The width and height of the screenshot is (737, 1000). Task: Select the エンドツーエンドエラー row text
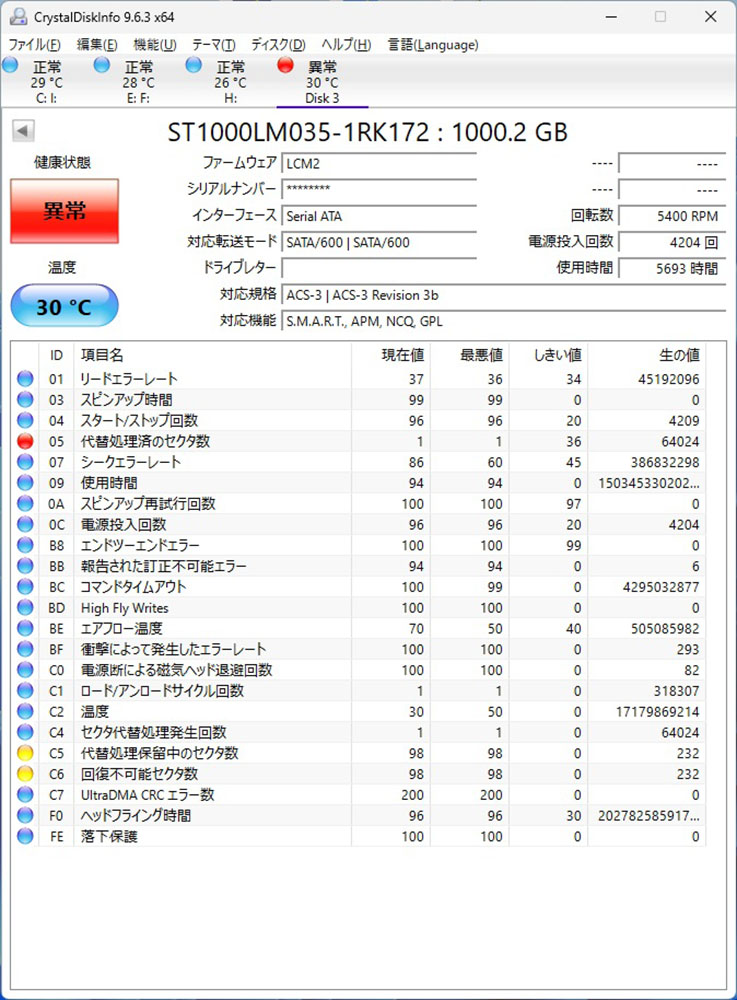coord(140,545)
